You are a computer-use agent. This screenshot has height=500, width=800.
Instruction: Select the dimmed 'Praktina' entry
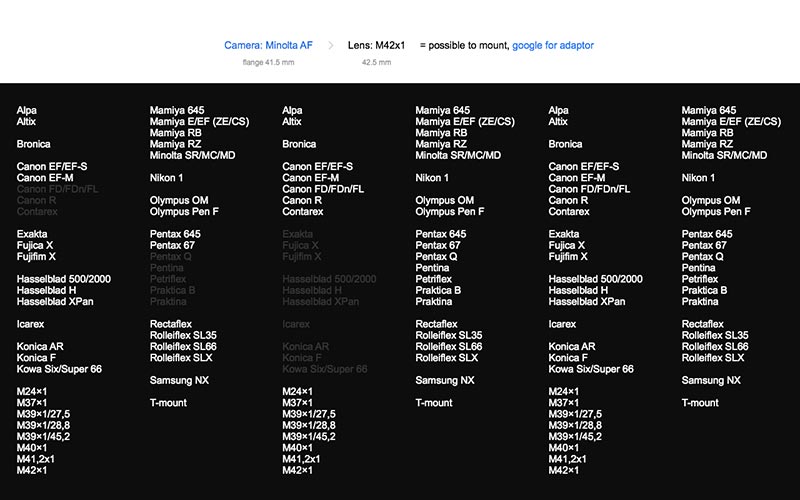point(168,301)
